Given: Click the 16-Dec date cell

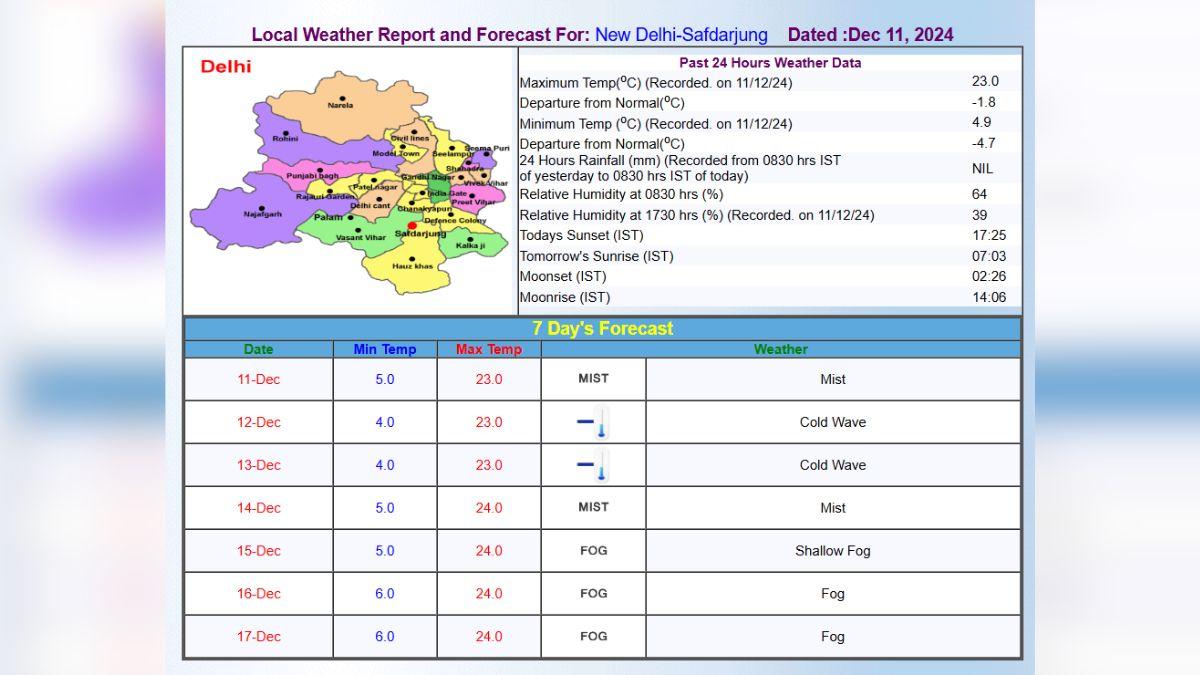Looking at the screenshot, I should pos(259,594).
